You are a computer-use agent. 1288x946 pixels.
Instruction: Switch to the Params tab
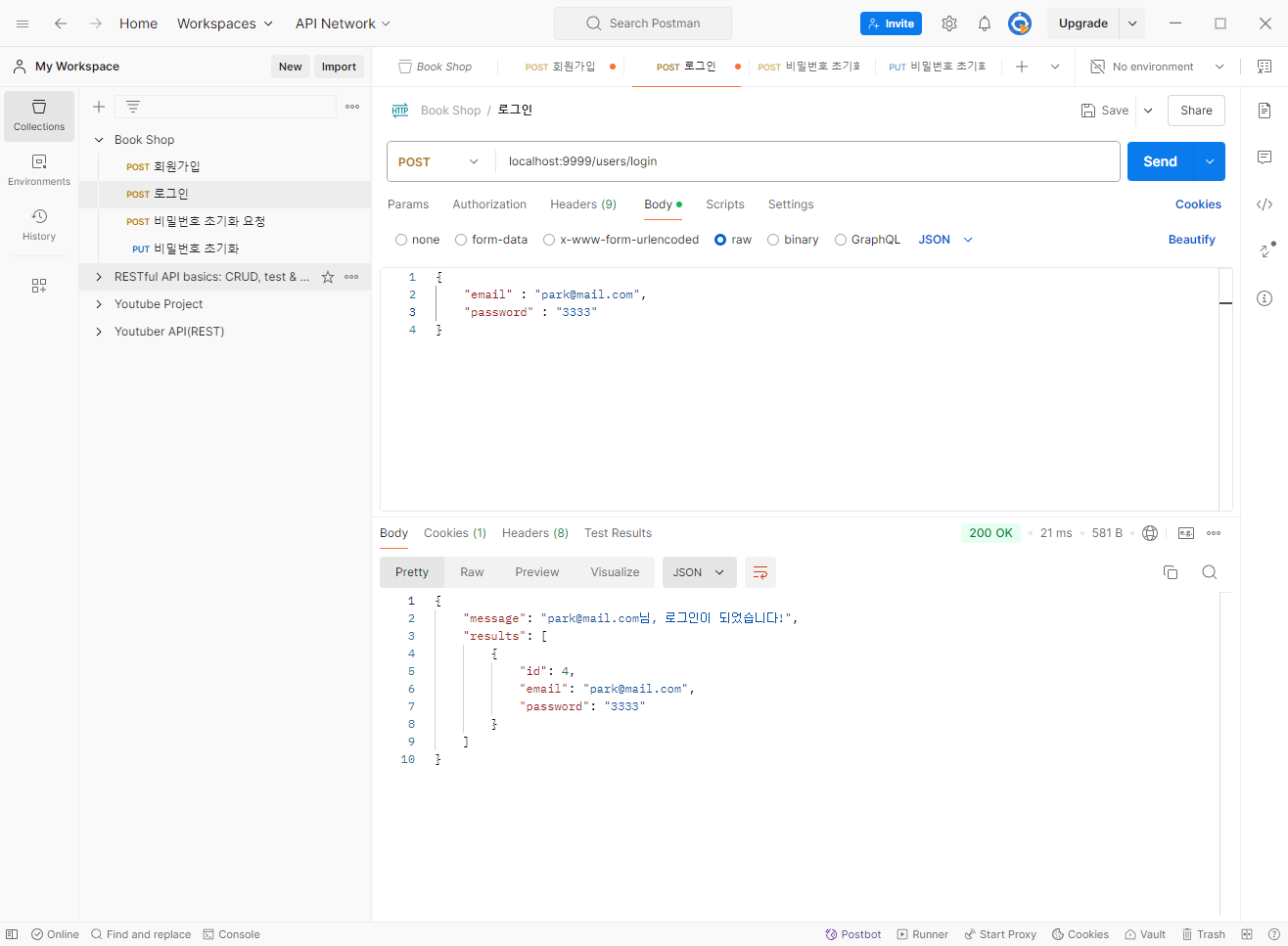[408, 204]
